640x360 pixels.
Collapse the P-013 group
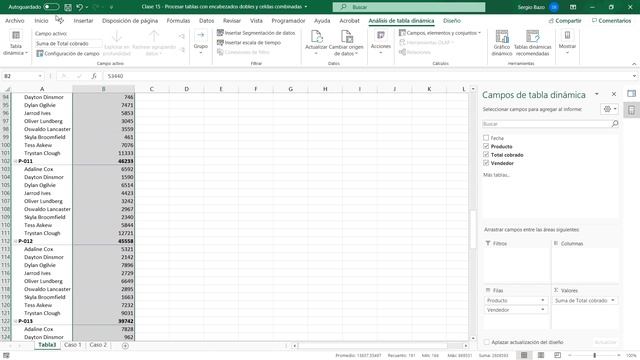click(16, 321)
